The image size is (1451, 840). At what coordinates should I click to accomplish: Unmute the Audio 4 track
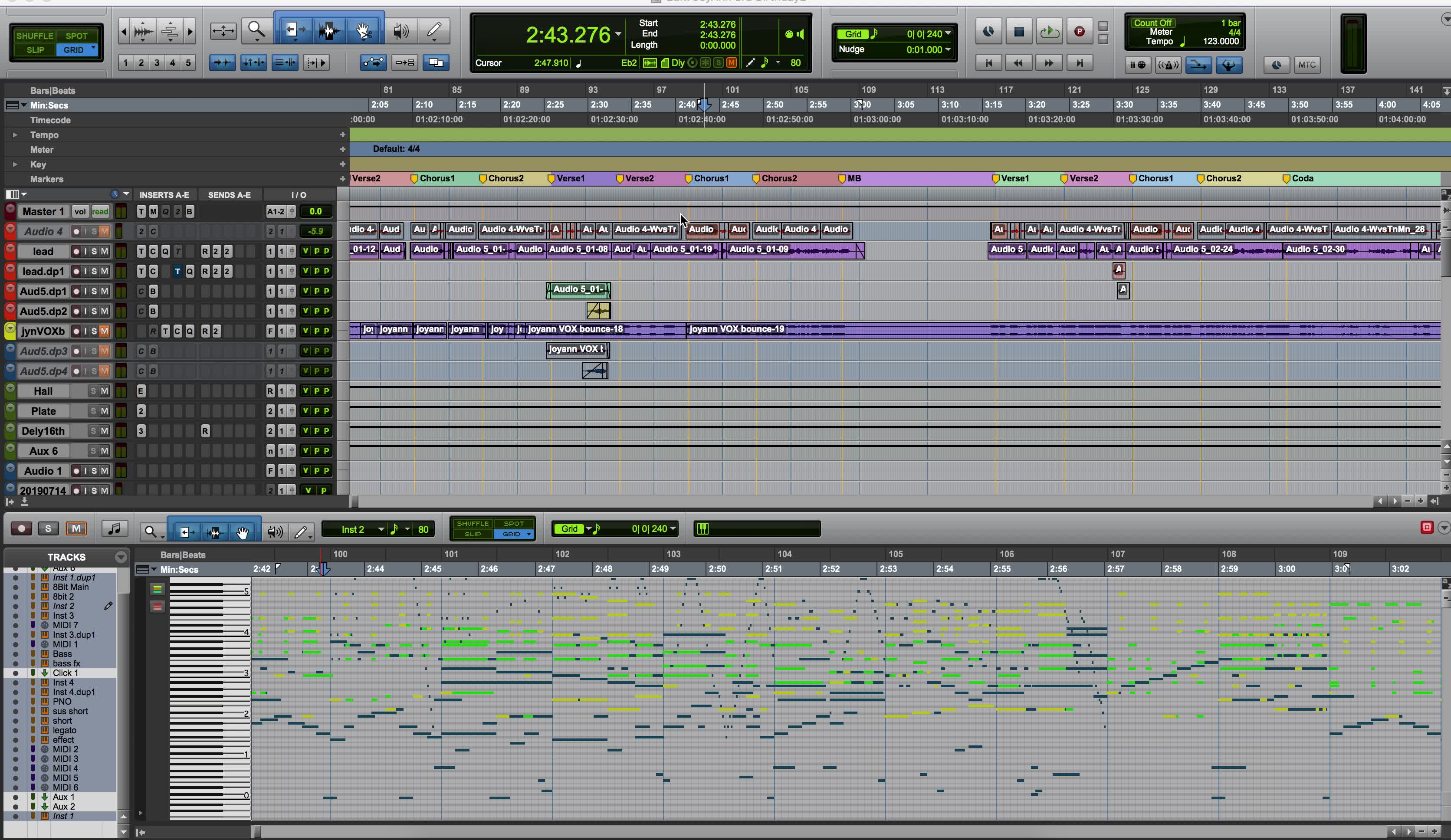click(104, 231)
